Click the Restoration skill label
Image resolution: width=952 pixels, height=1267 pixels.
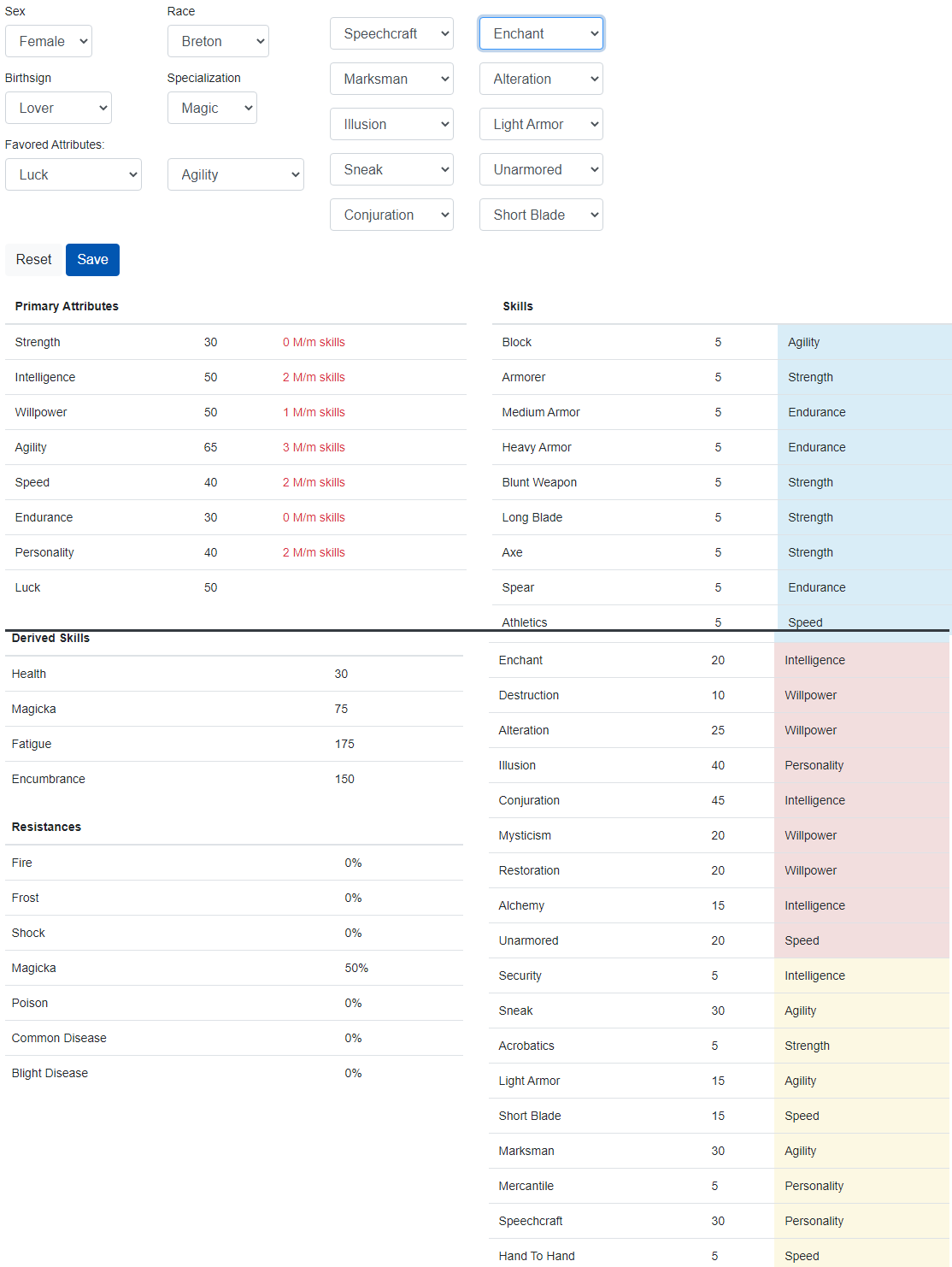(x=529, y=870)
